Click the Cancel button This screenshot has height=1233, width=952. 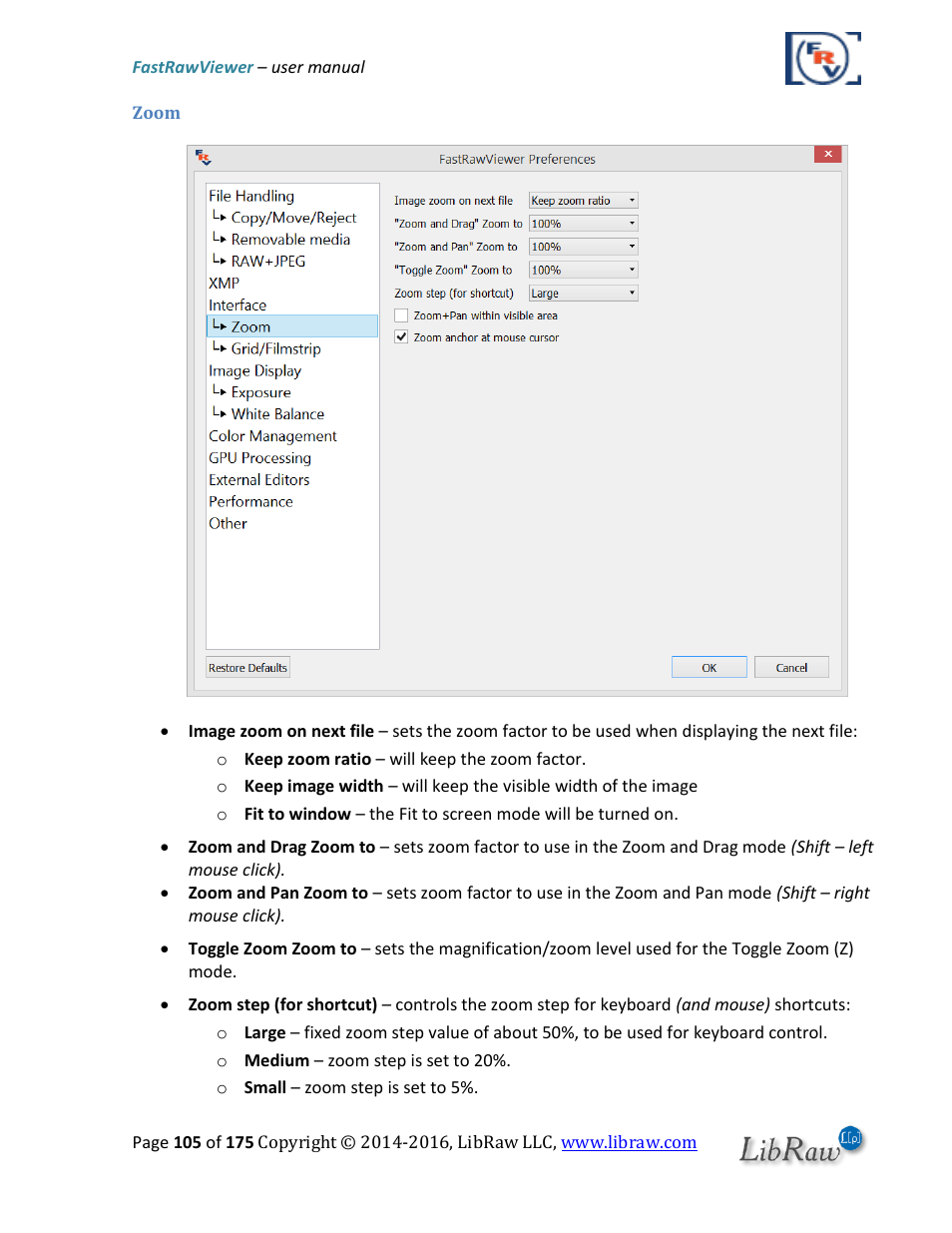[x=791, y=668]
